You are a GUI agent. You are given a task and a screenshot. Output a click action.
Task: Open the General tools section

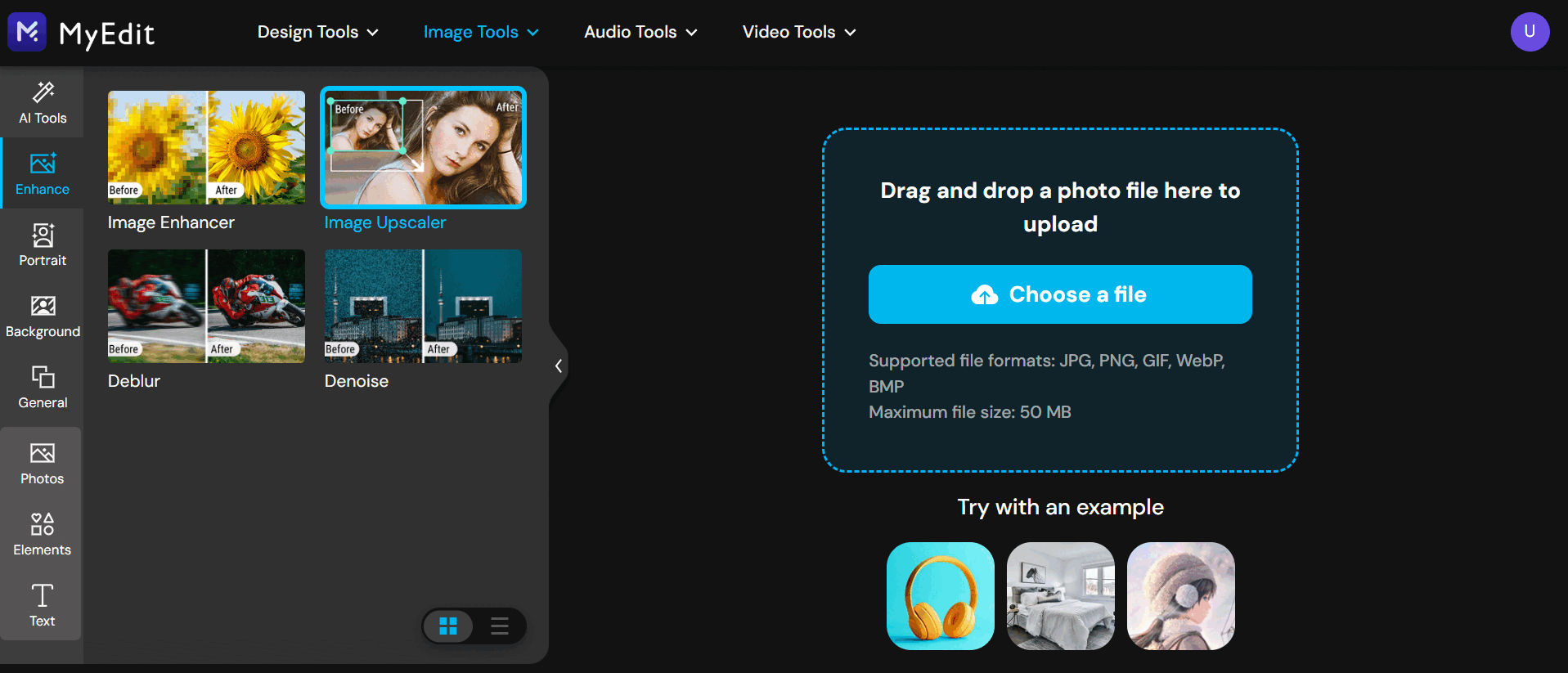(43, 388)
